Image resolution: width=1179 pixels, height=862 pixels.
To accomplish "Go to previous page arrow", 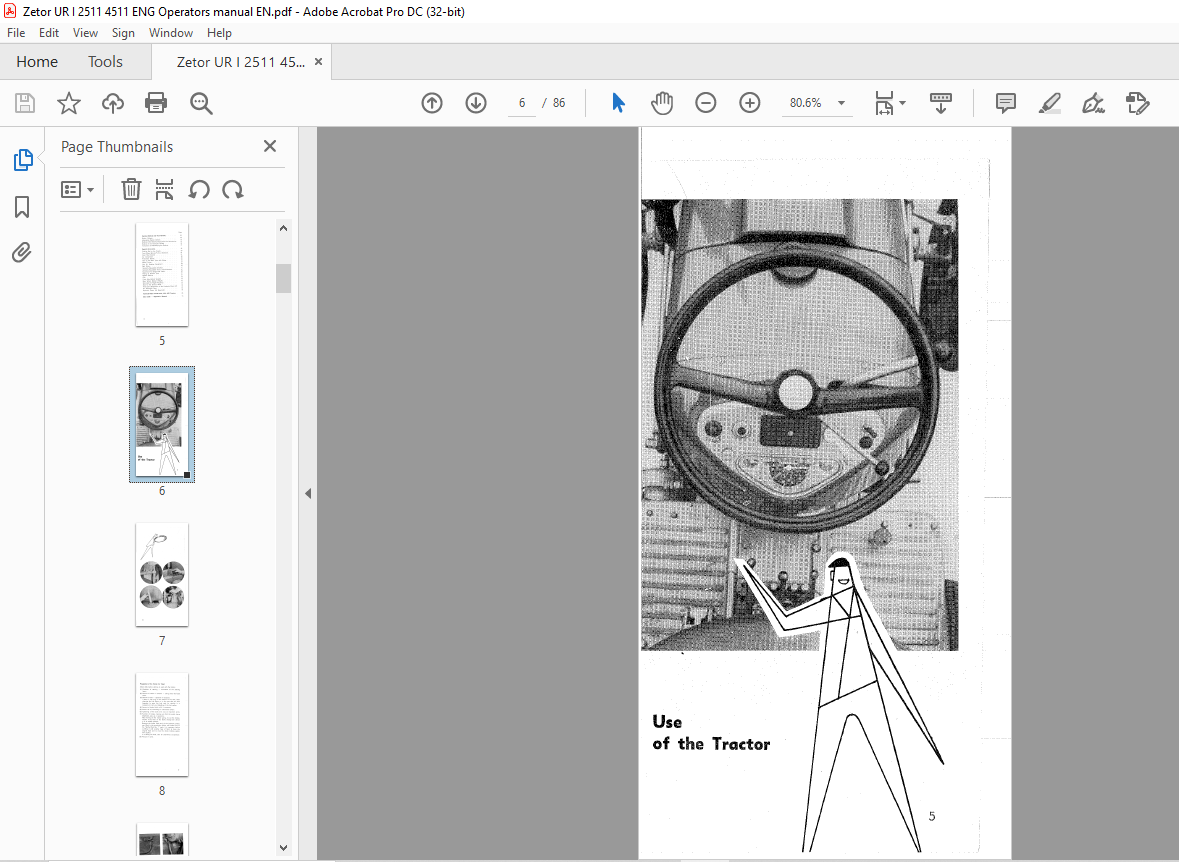I will pos(432,103).
